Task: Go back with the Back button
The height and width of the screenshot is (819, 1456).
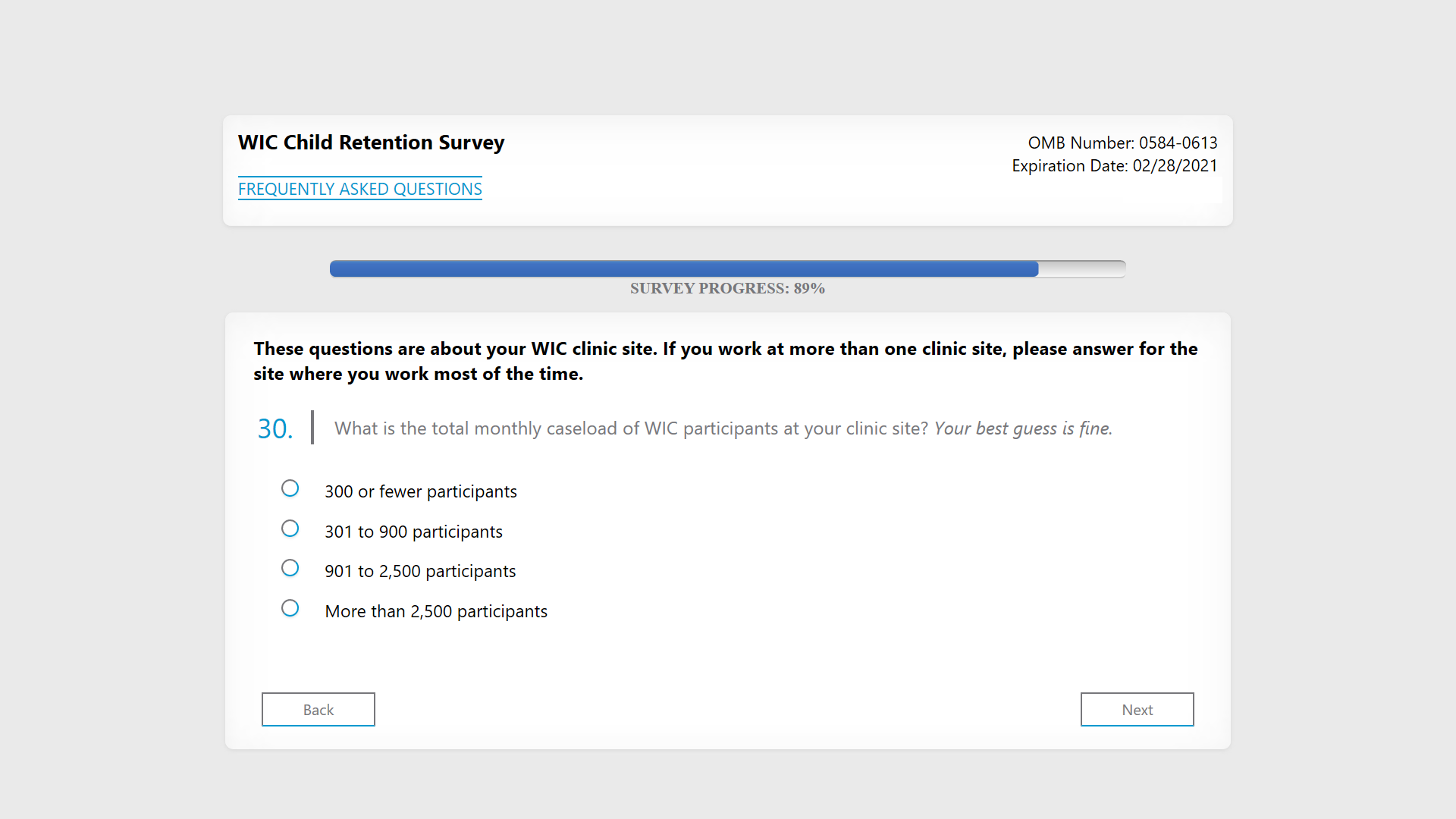Action: (x=318, y=710)
